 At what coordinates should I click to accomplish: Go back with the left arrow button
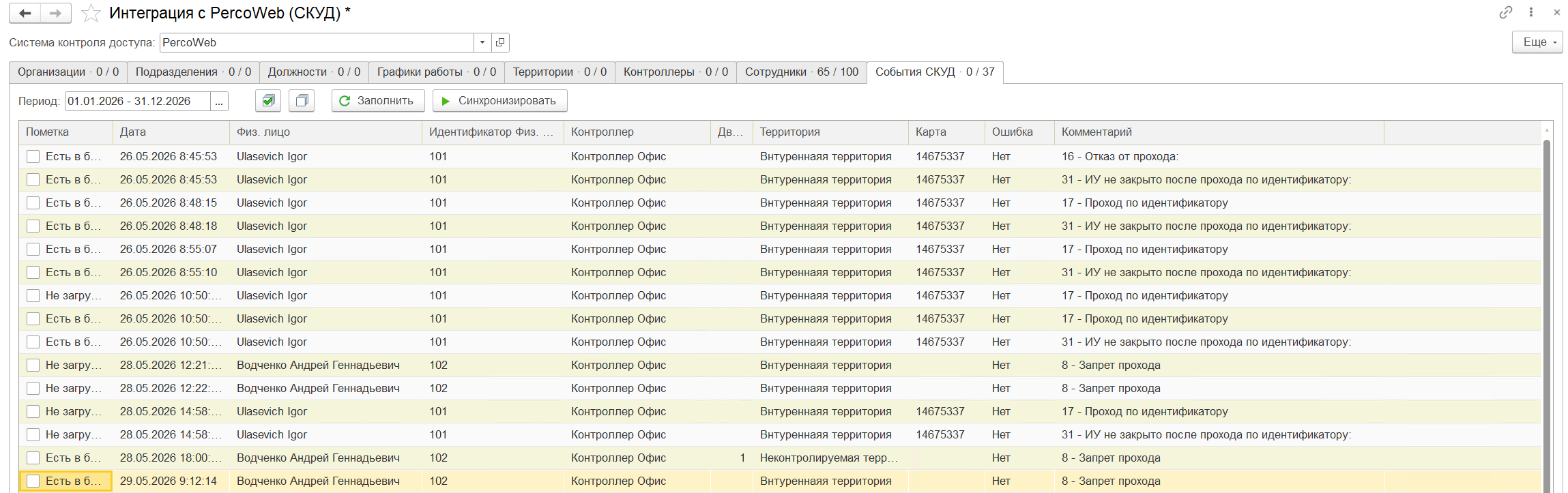(x=25, y=13)
